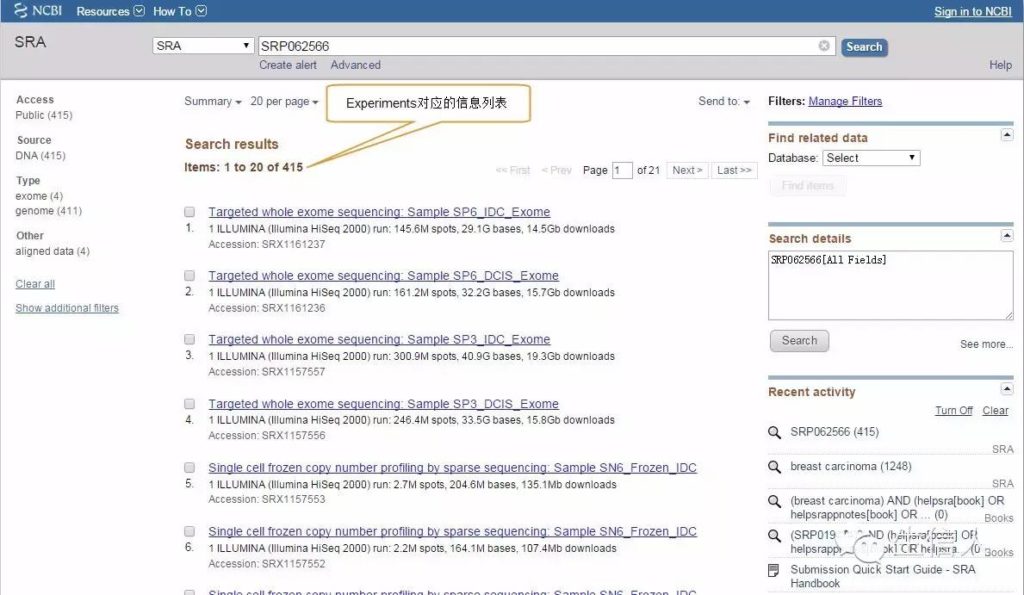Open the Resources menu
The image size is (1024, 595).
[x=106, y=11]
